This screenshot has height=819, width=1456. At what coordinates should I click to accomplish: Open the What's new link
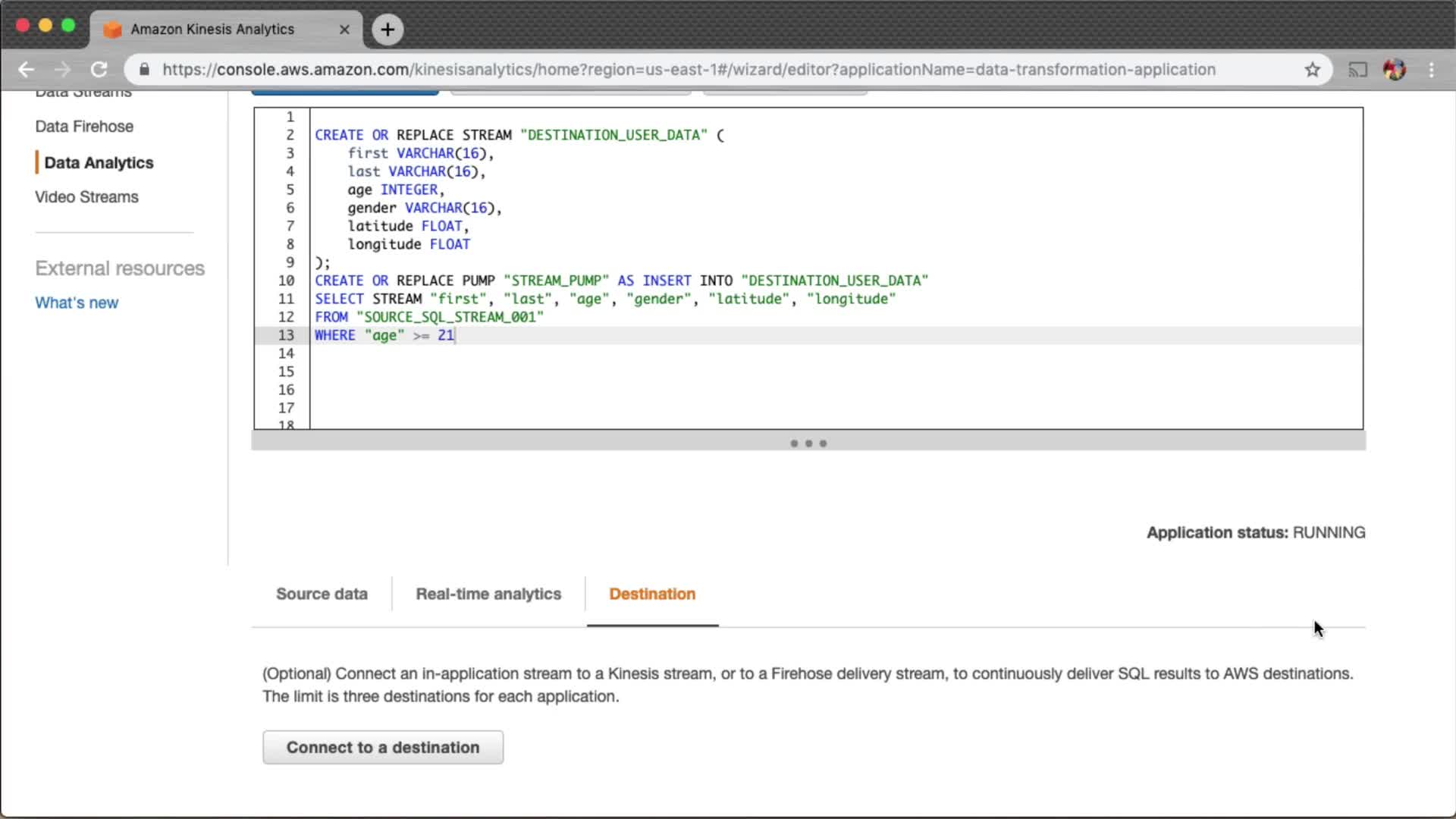click(x=77, y=303)
